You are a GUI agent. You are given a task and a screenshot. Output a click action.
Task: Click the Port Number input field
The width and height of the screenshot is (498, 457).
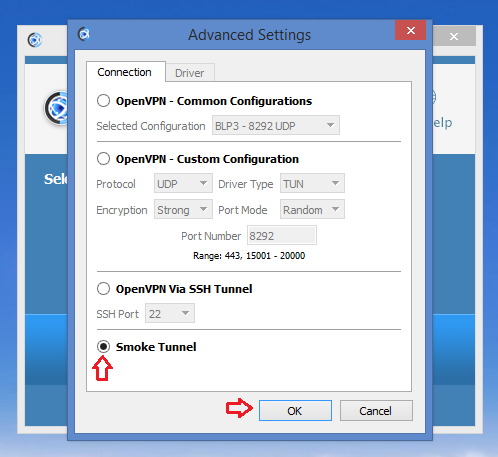click(282, 235)
